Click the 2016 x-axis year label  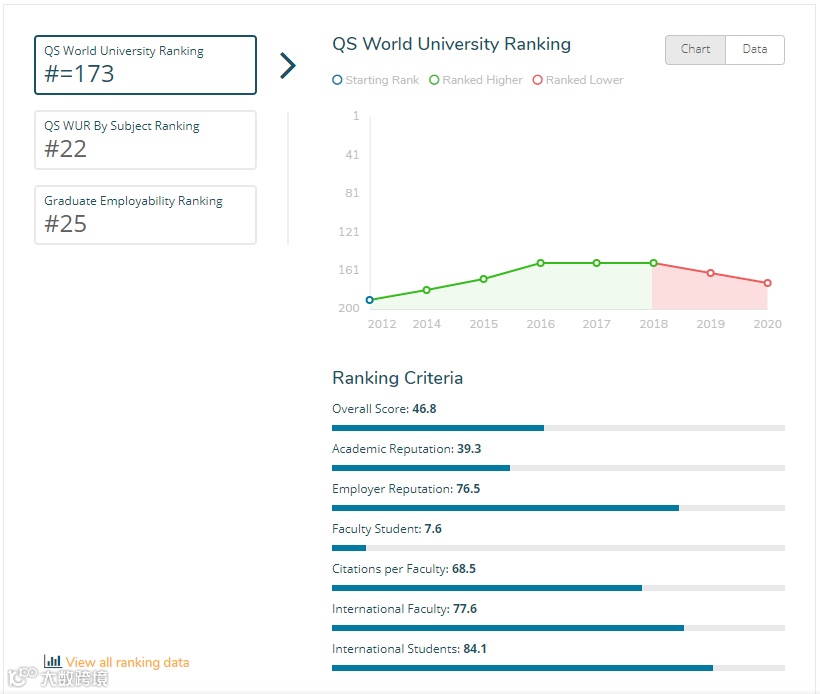point(541,324)
